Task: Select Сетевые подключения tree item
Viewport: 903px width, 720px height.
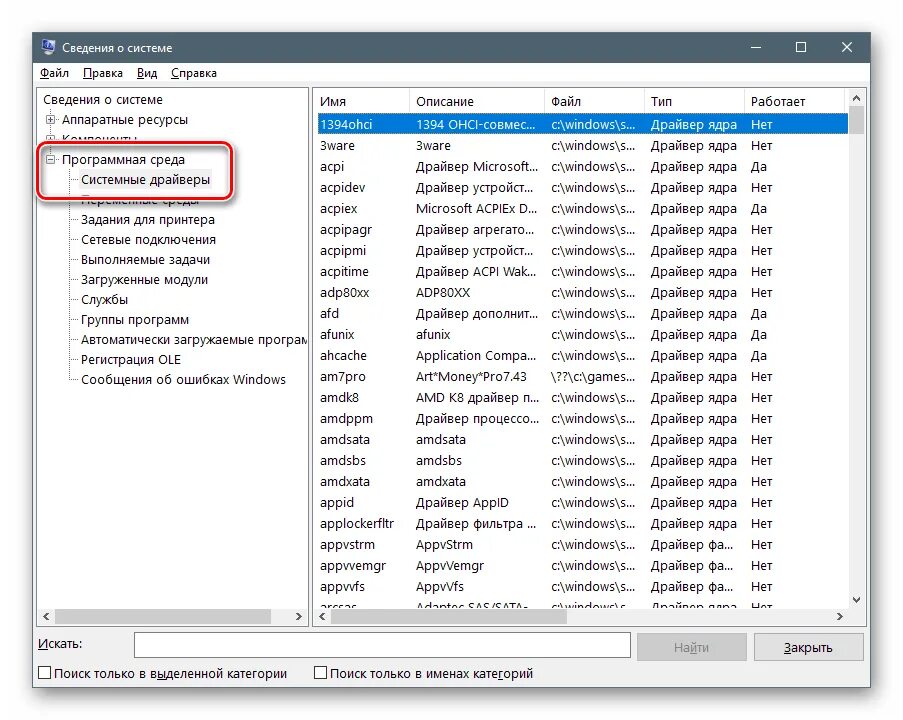Action: (x=148, y=240)
